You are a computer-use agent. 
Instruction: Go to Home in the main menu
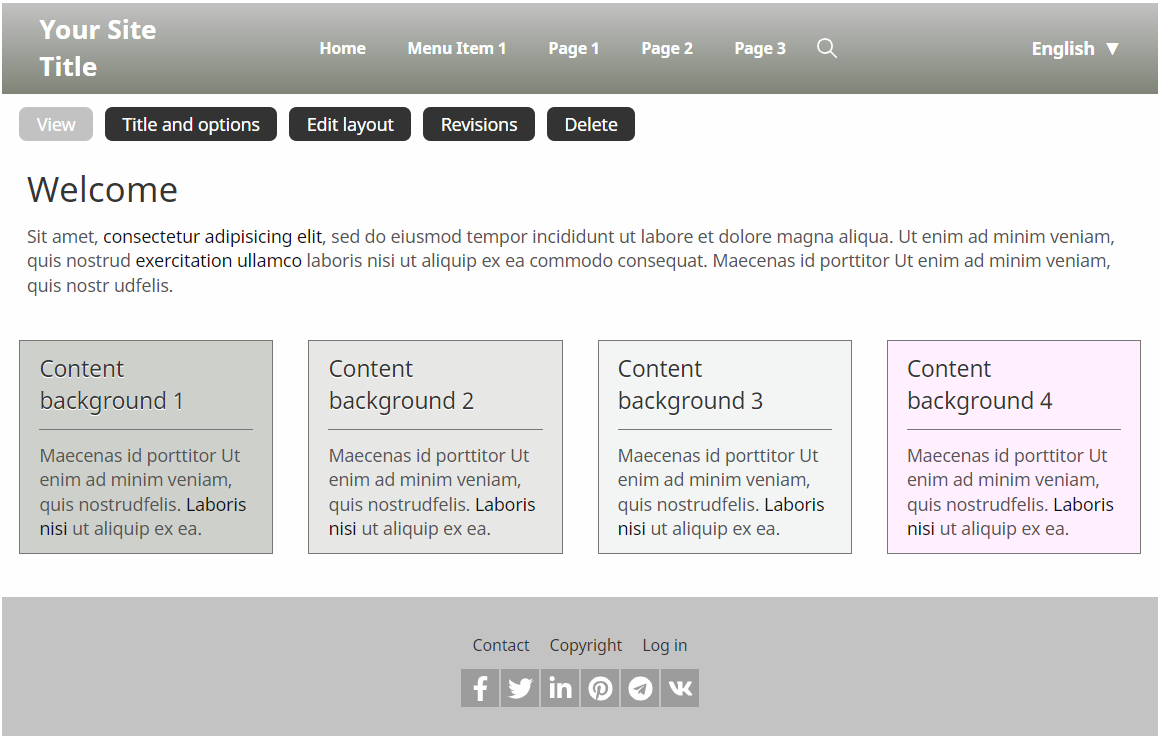[x=342, y=48]
